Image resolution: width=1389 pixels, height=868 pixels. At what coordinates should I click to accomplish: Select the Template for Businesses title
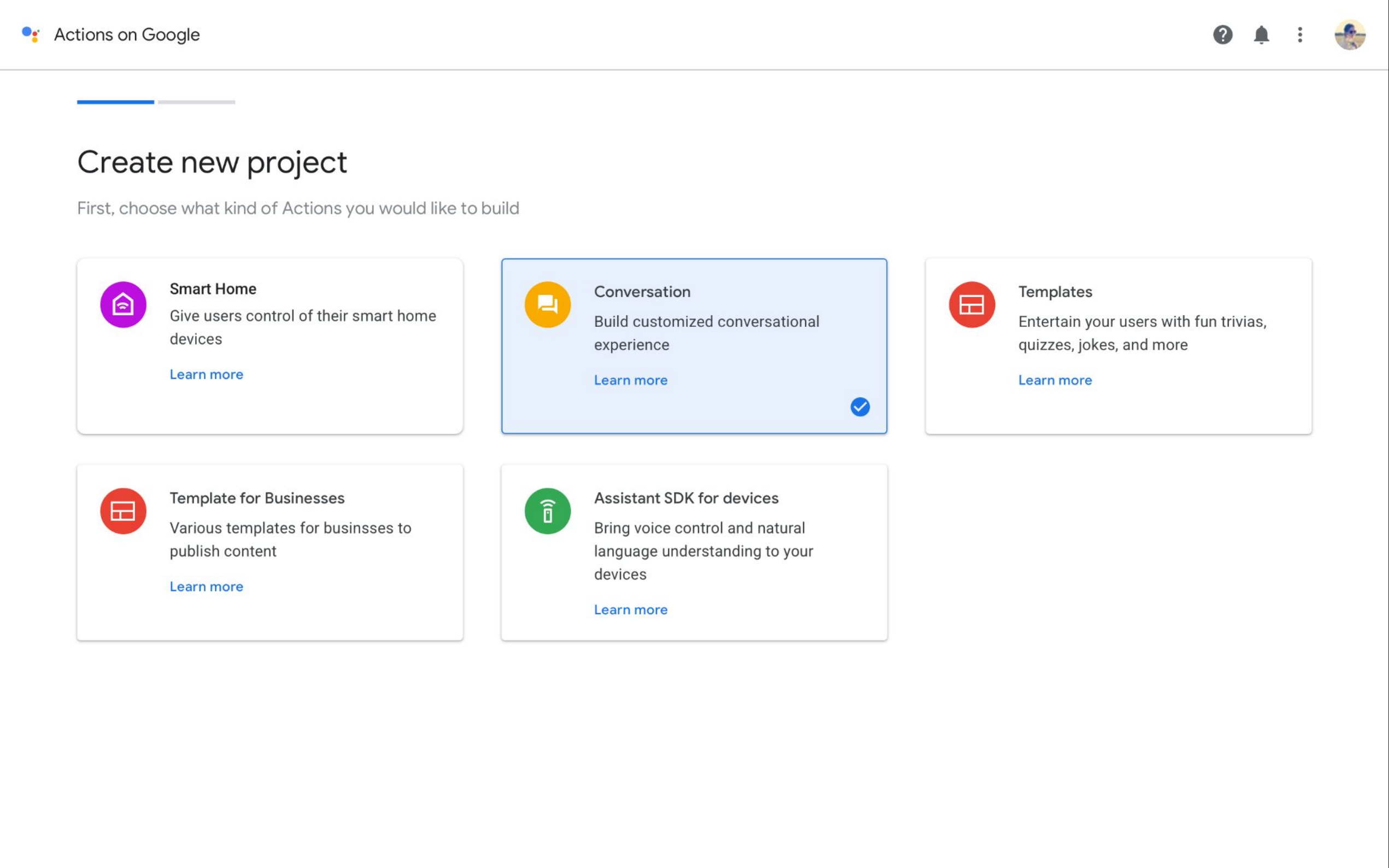(x=257, y=498)
